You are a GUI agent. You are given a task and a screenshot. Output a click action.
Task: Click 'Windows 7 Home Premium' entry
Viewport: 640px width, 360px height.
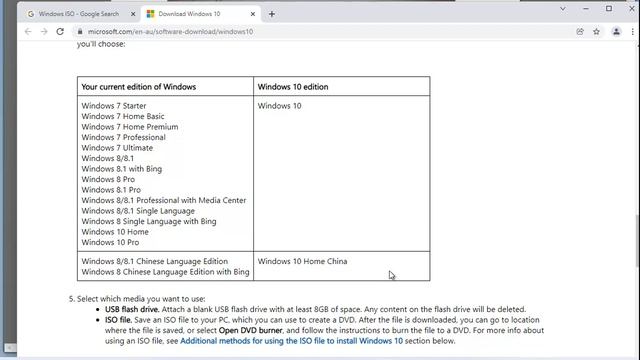click(x=129, y=127)
